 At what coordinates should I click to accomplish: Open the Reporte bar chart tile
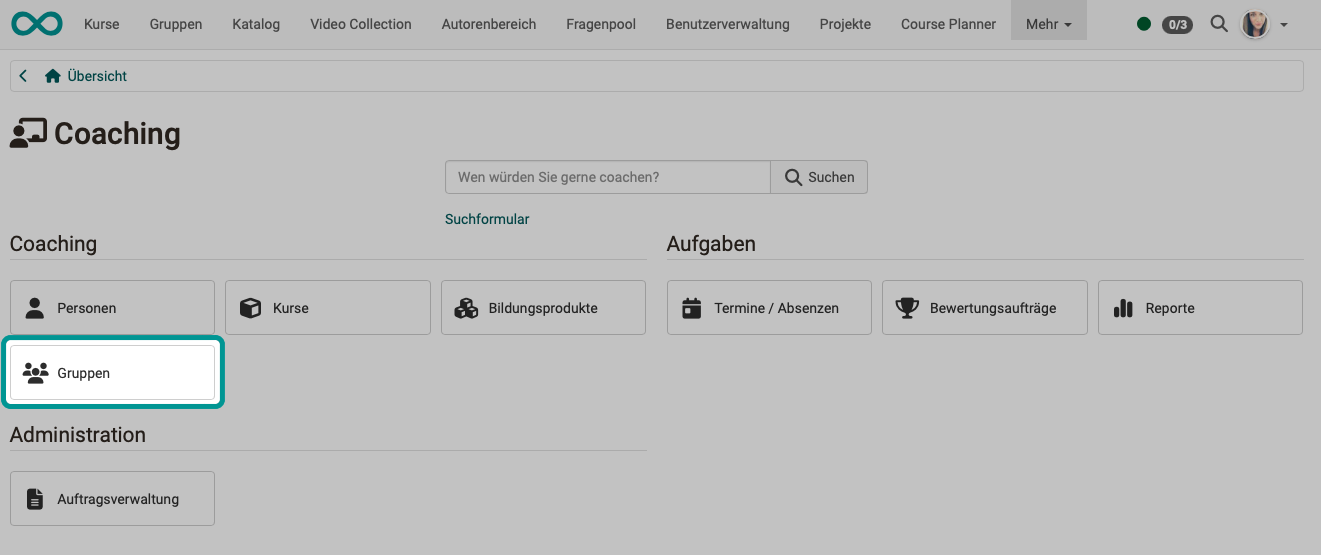1200,308
